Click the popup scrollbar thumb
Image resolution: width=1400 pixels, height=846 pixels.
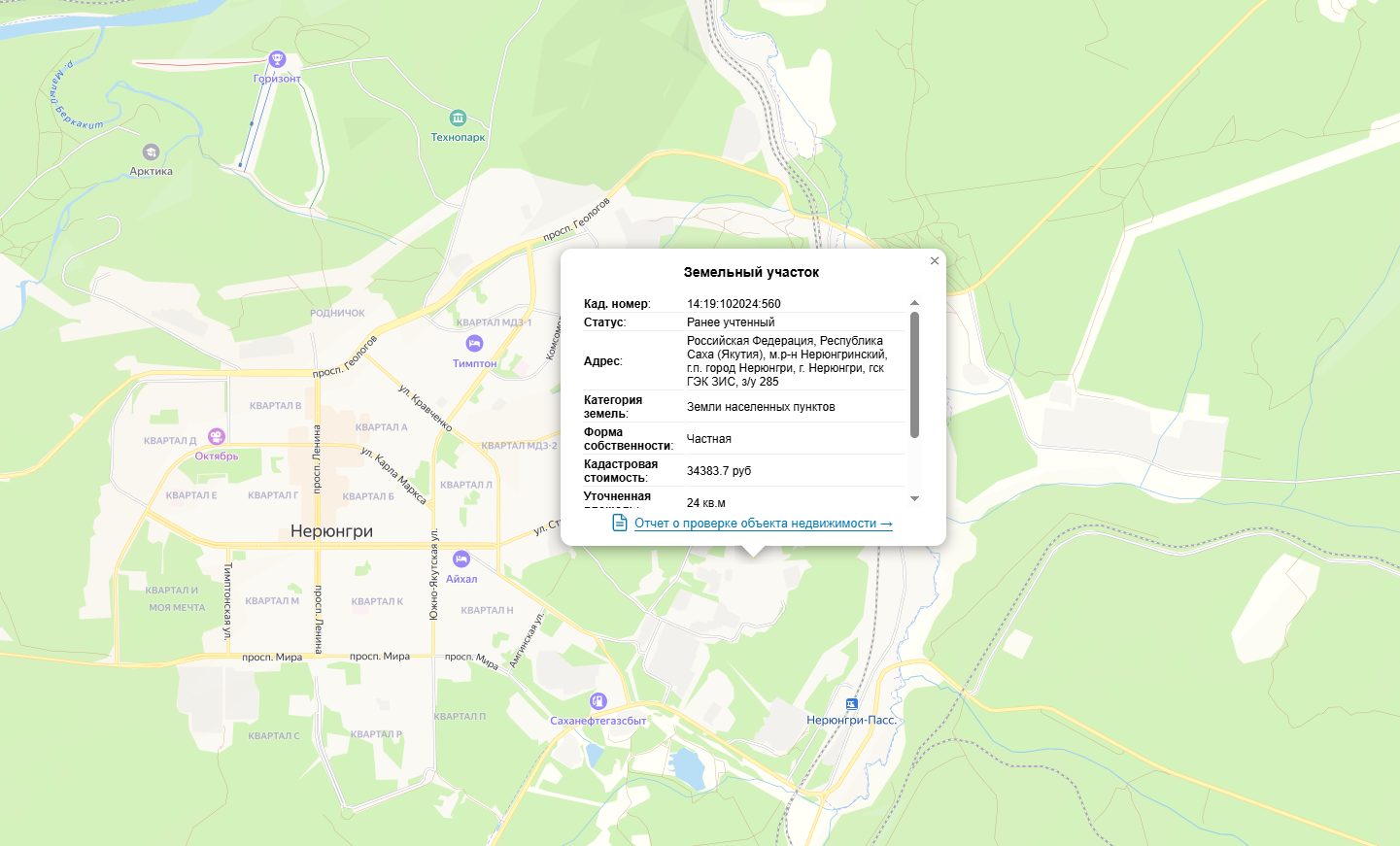[914, 375]
